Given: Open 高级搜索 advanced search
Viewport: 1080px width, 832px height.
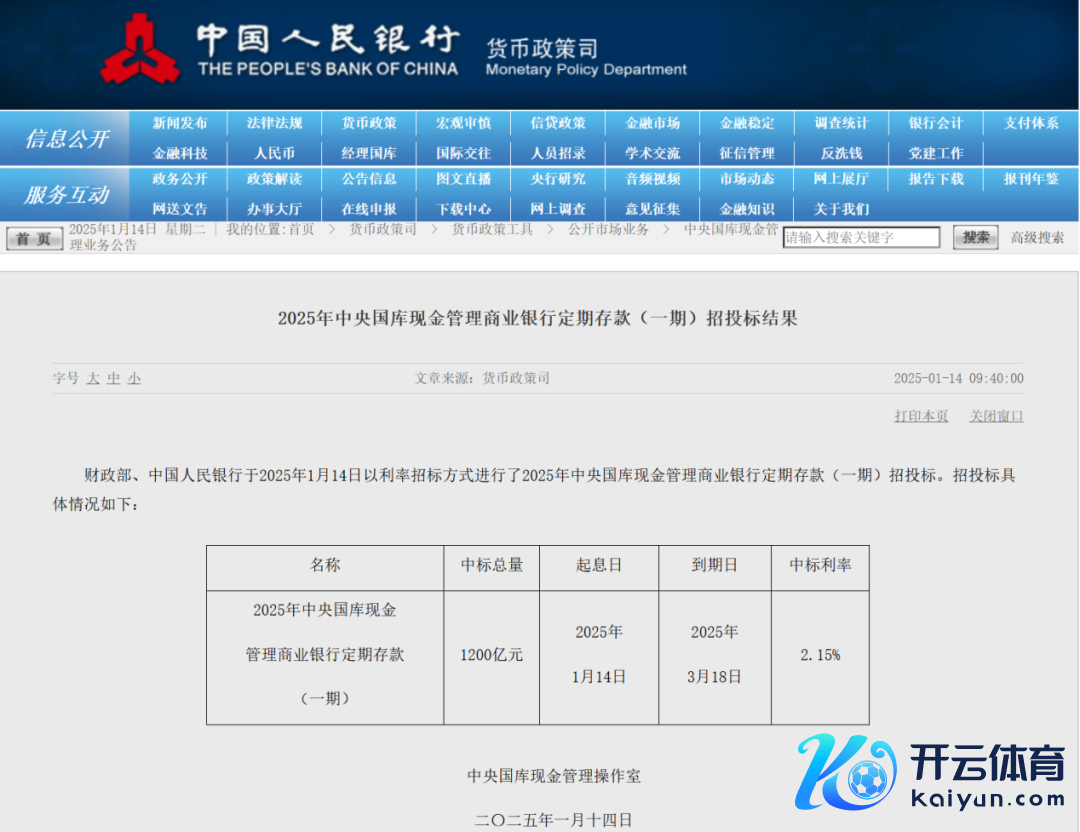Looking at the screenshot, I should (x=1037, y=238).
